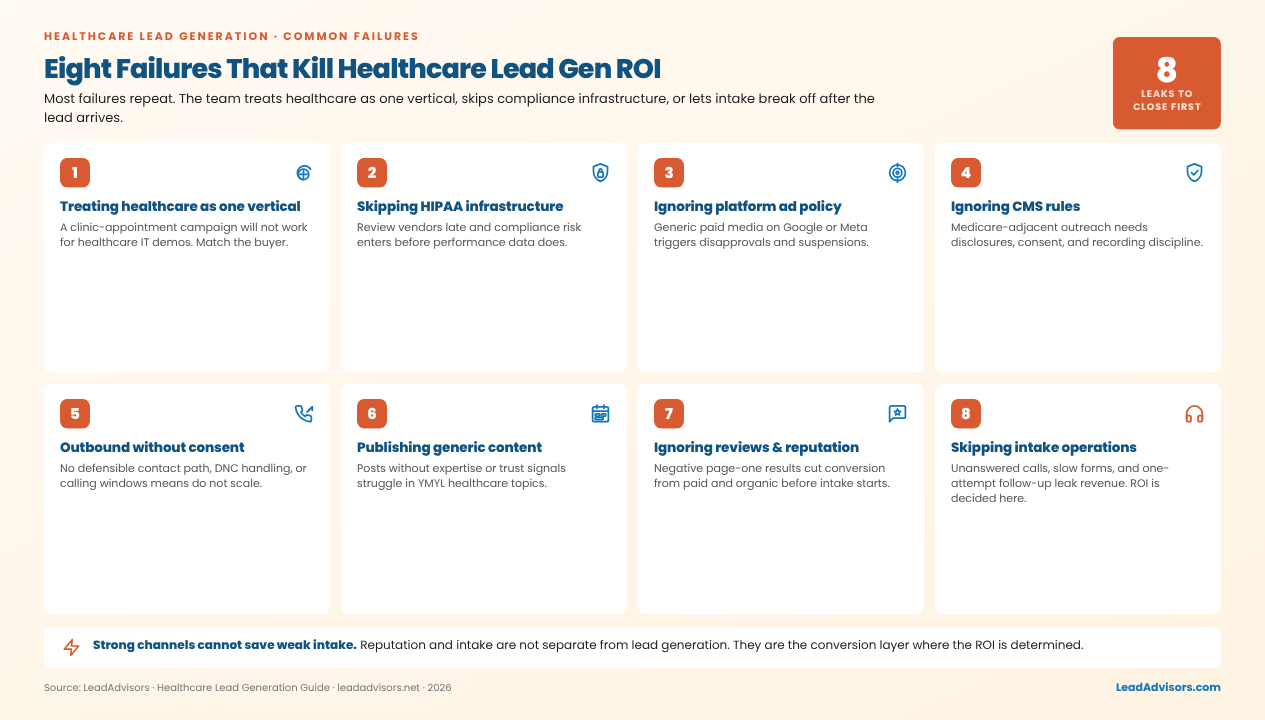Click the orange number 6 badge
The height and width of the screenshot is (720, 1265).
[x=371, y=414]
